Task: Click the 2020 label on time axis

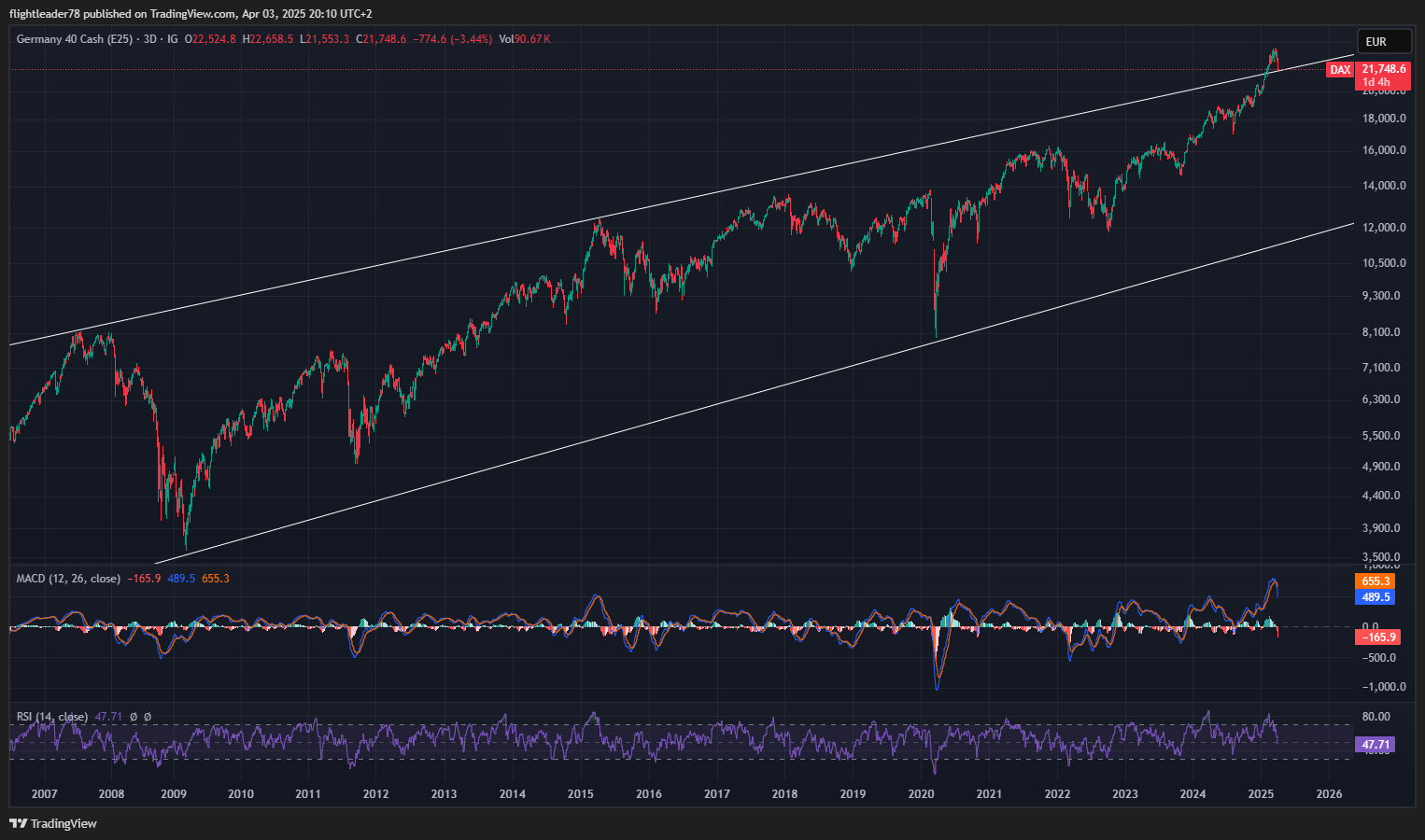Action: click(x=921, y=794)
